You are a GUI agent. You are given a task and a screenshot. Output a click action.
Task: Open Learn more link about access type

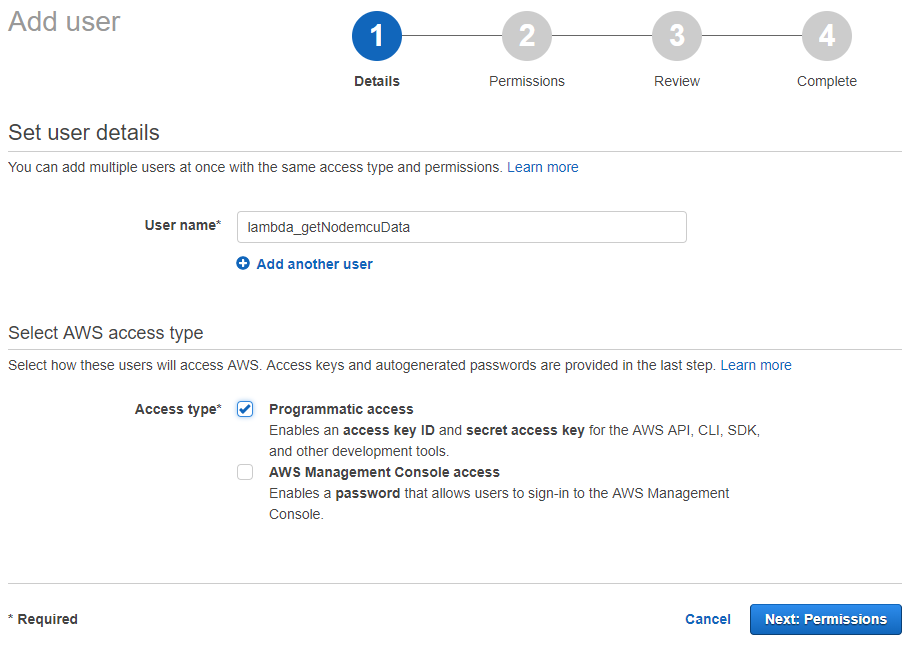(756, 365)
